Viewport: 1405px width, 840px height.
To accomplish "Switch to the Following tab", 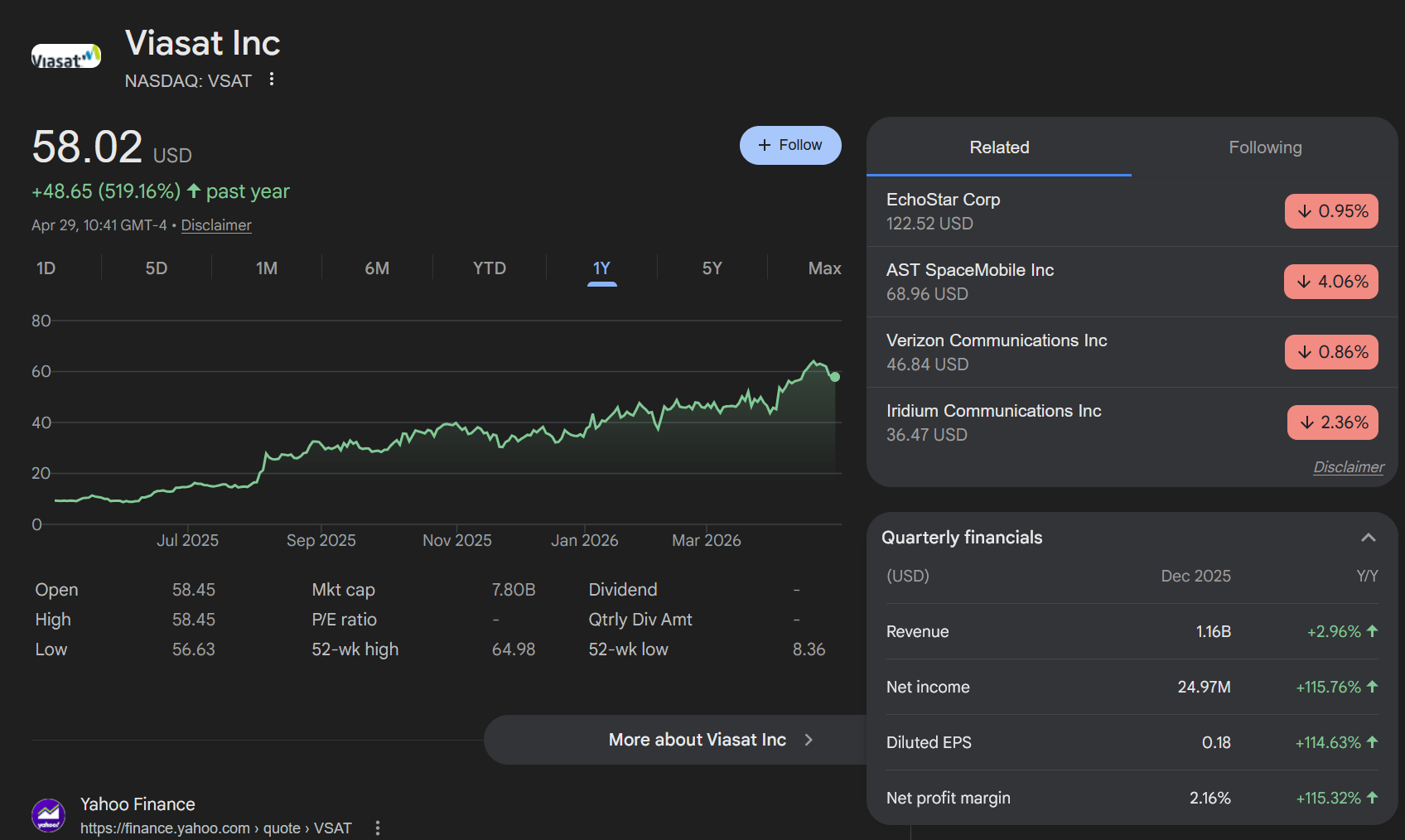I will 1265,147.
